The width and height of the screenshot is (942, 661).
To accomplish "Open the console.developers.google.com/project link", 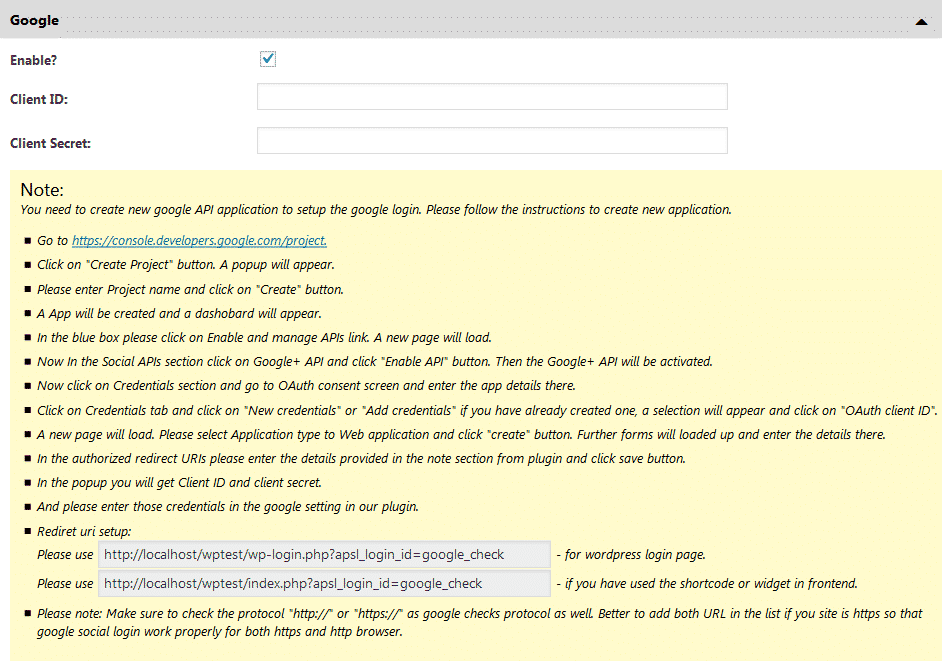I will 199,240.
